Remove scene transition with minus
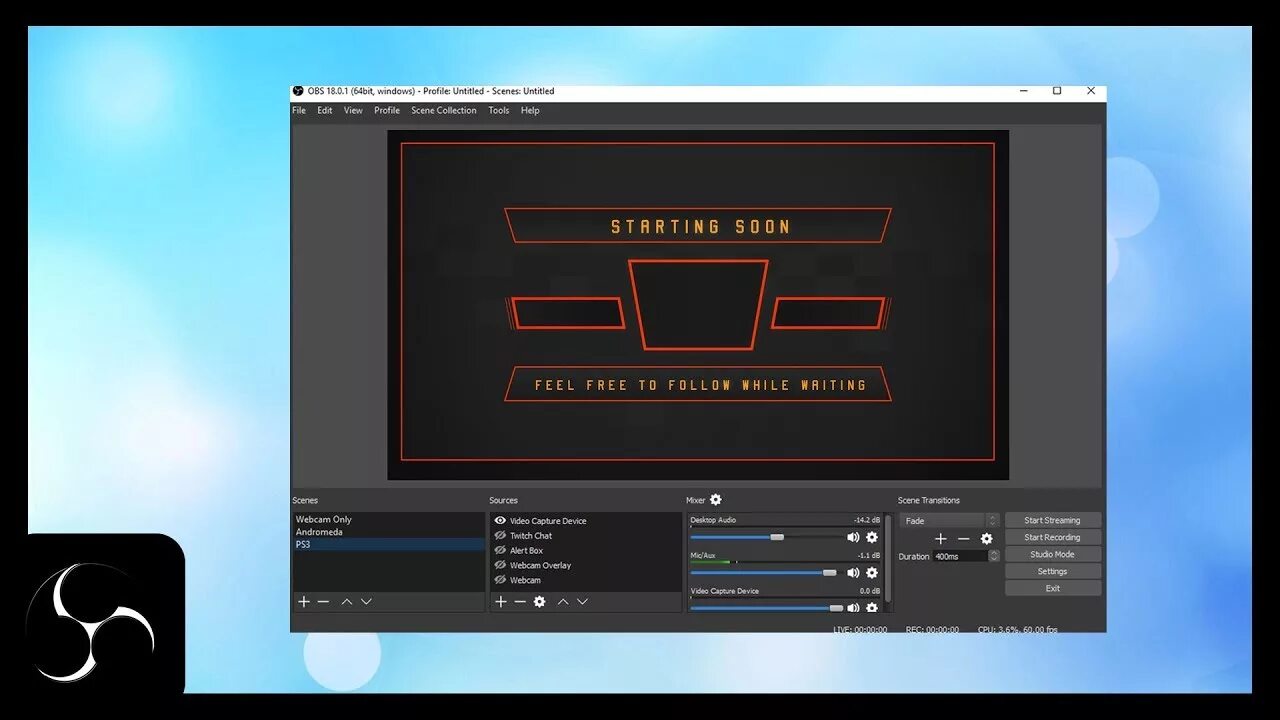This screenshot has width=1280, height=720. pos(963,538)
